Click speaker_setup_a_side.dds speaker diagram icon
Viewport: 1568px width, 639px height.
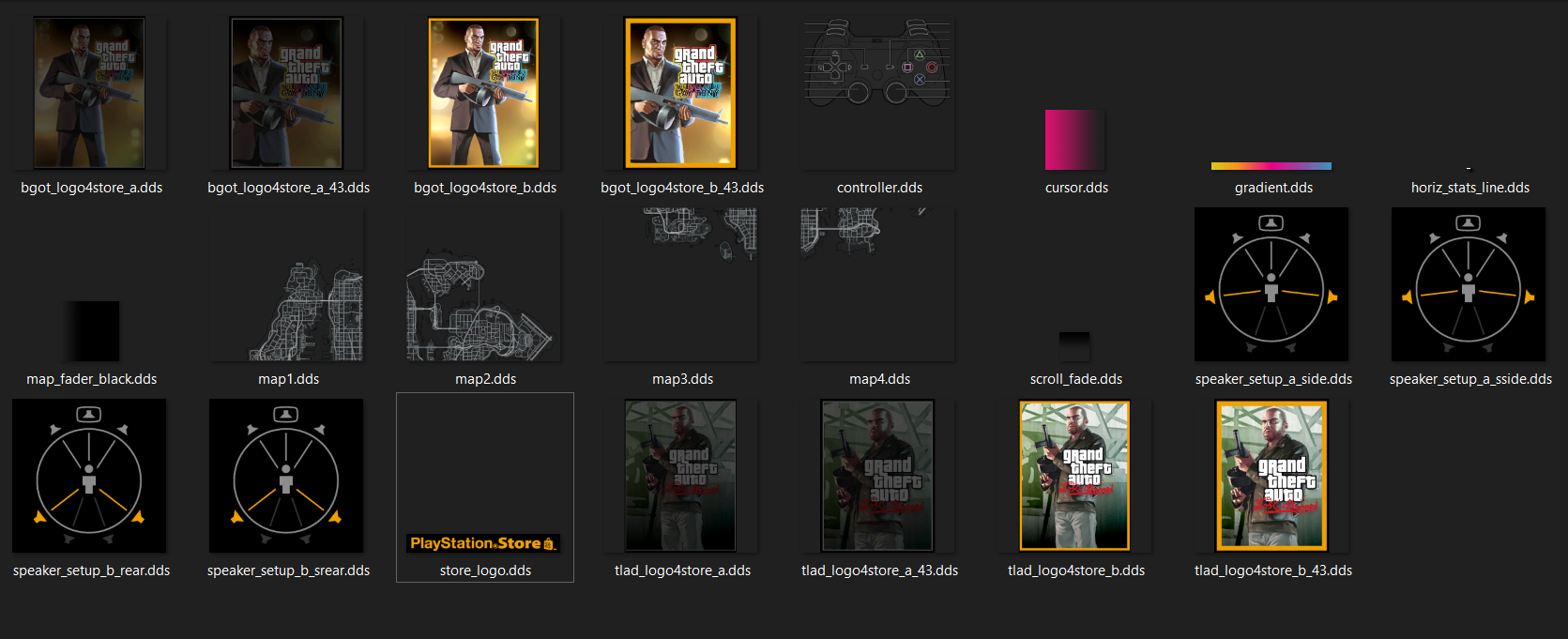(x=1271, y=284)
